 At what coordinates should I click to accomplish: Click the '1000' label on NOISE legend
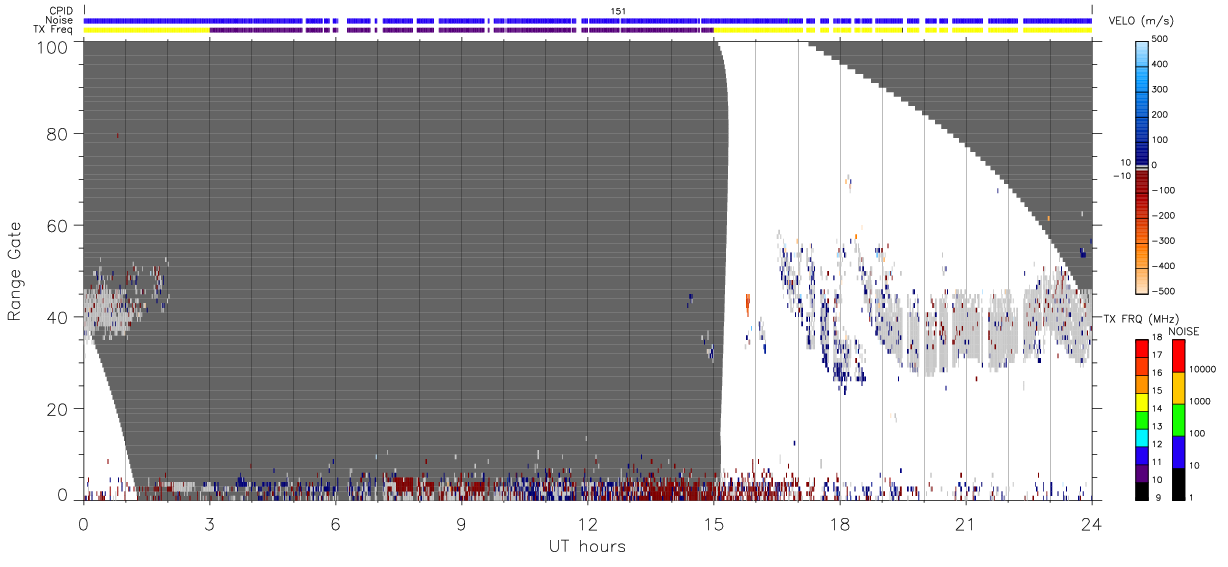tap(1198, 402)
